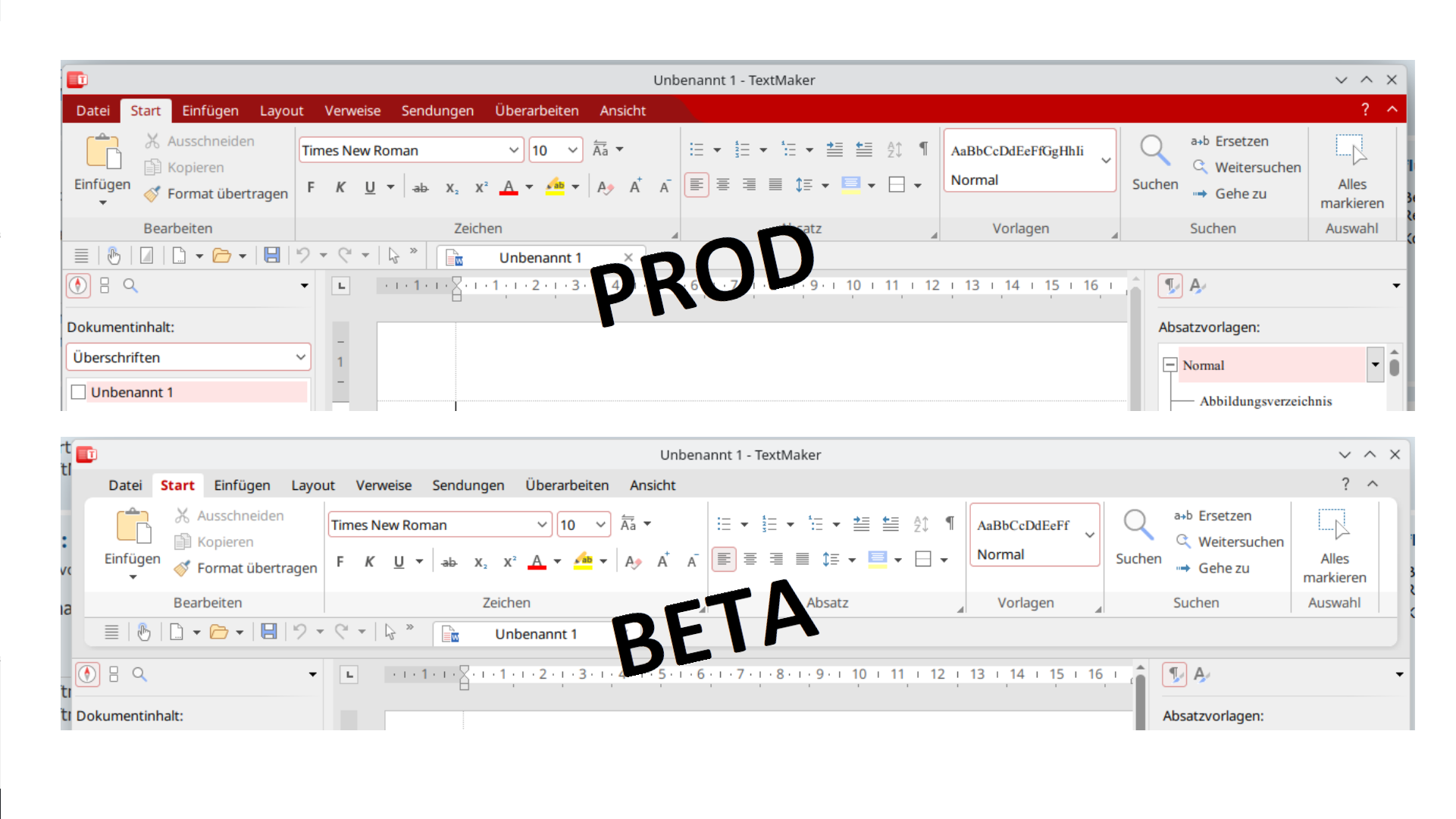This screenshot has height=819, width=1456.
Task: Save the document in BETA quick toolbar
Action: click(x=269, y=632)
